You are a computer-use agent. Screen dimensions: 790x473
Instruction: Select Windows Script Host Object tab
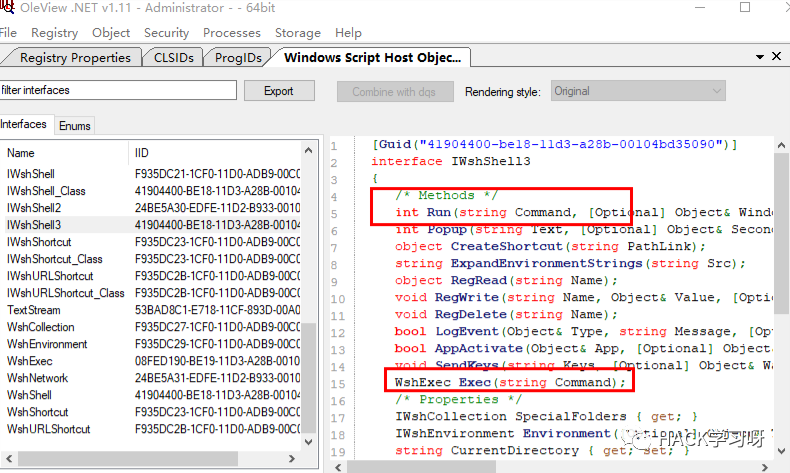372,57
